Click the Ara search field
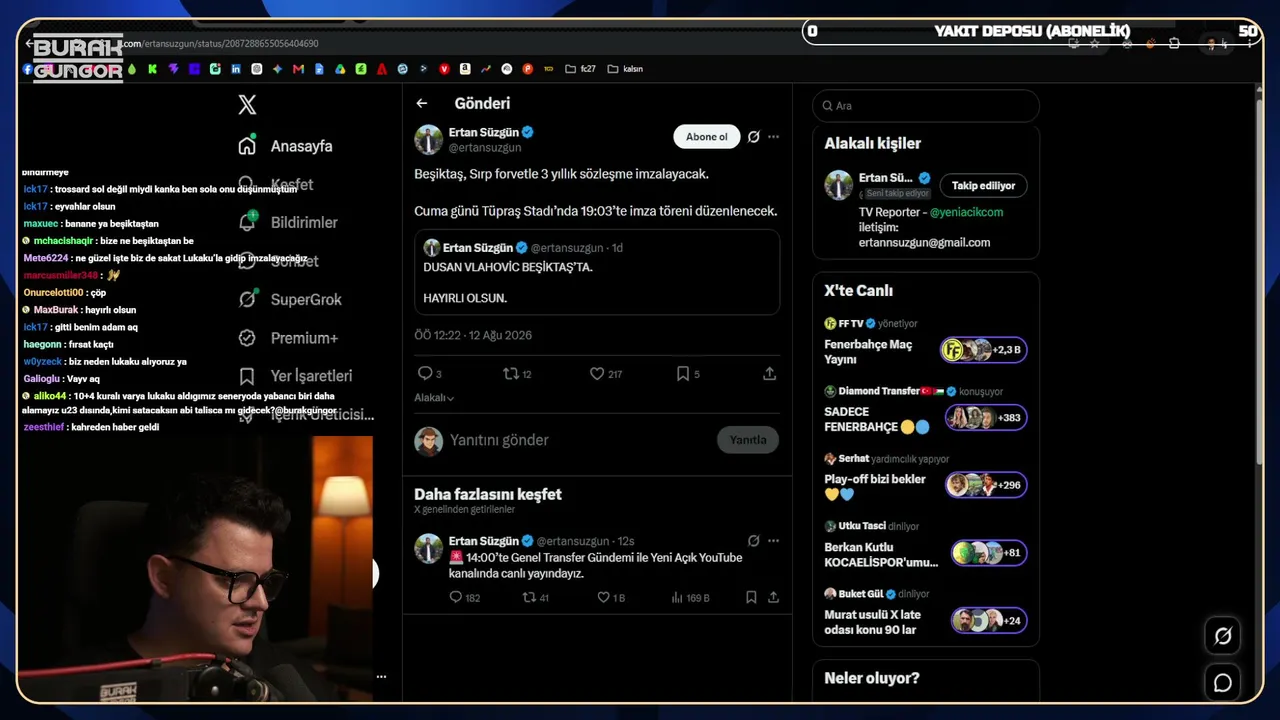Screen dimensions: 1280x720 point(926,106)
